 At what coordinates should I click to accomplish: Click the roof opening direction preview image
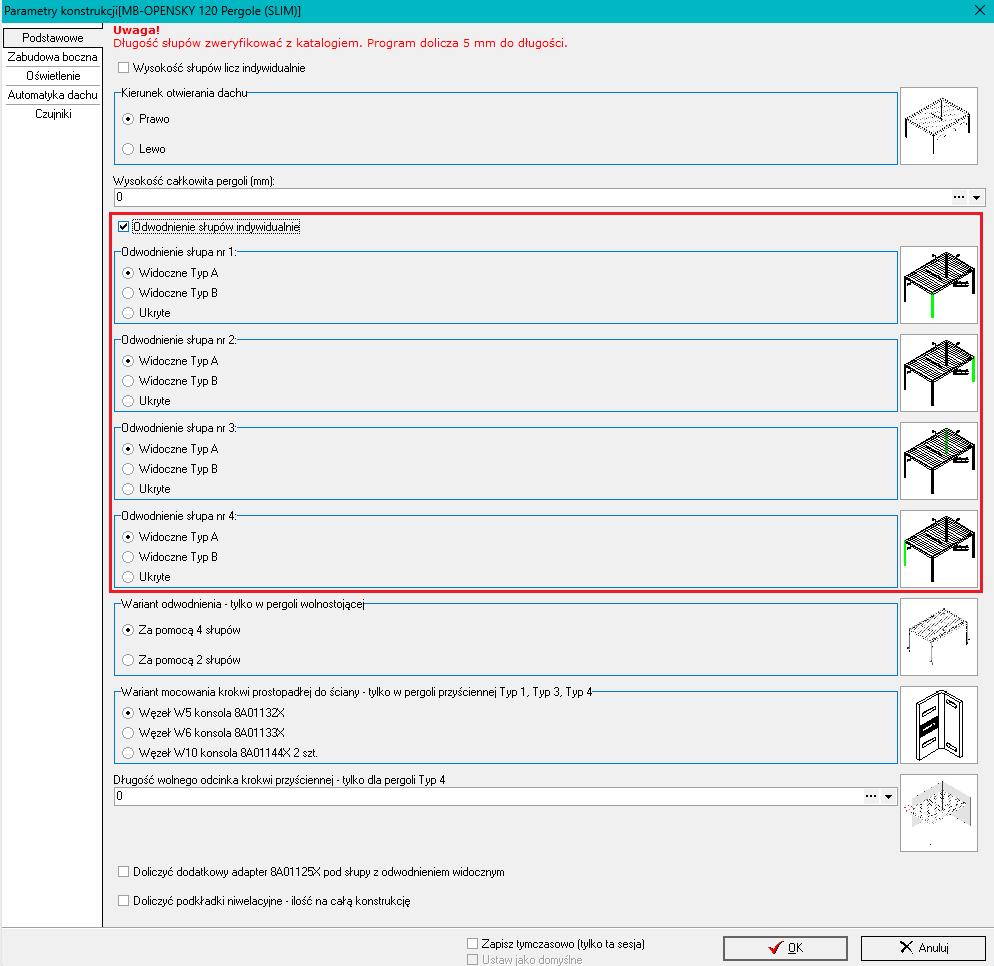click(x=938, y=126)
